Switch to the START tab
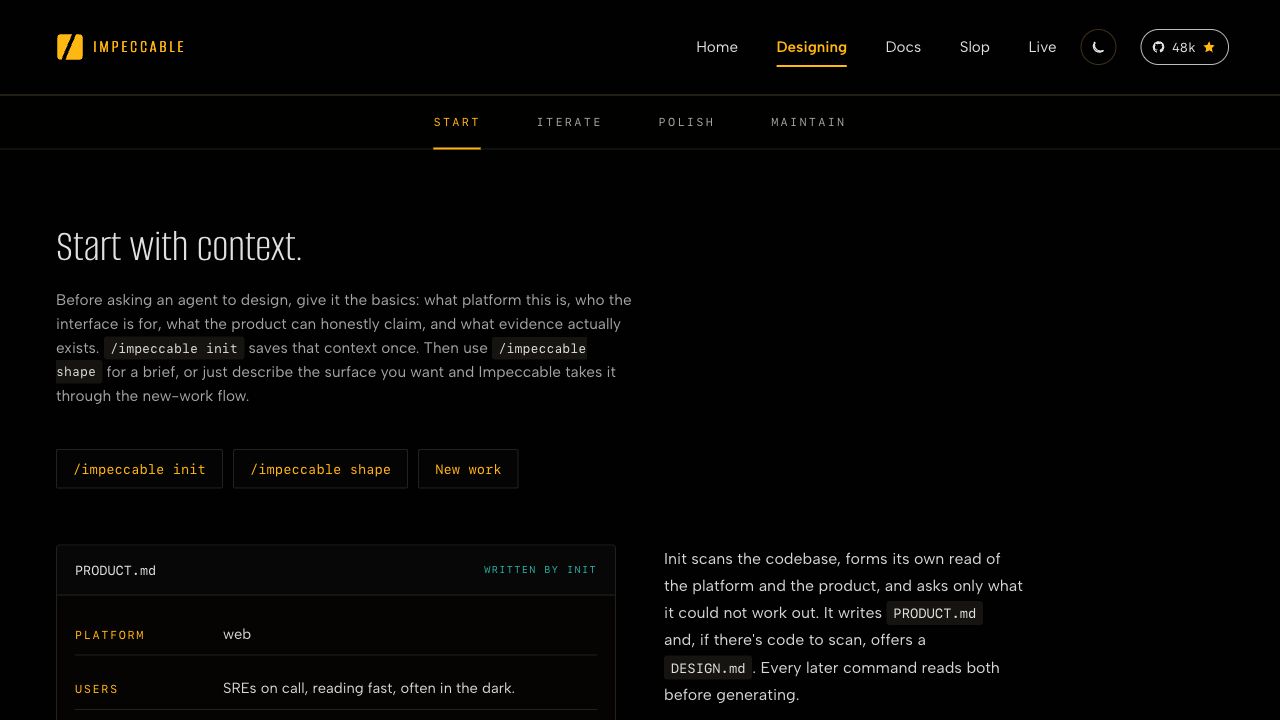The width and height of the screenshot is (1280, 720). coord(457,122)
